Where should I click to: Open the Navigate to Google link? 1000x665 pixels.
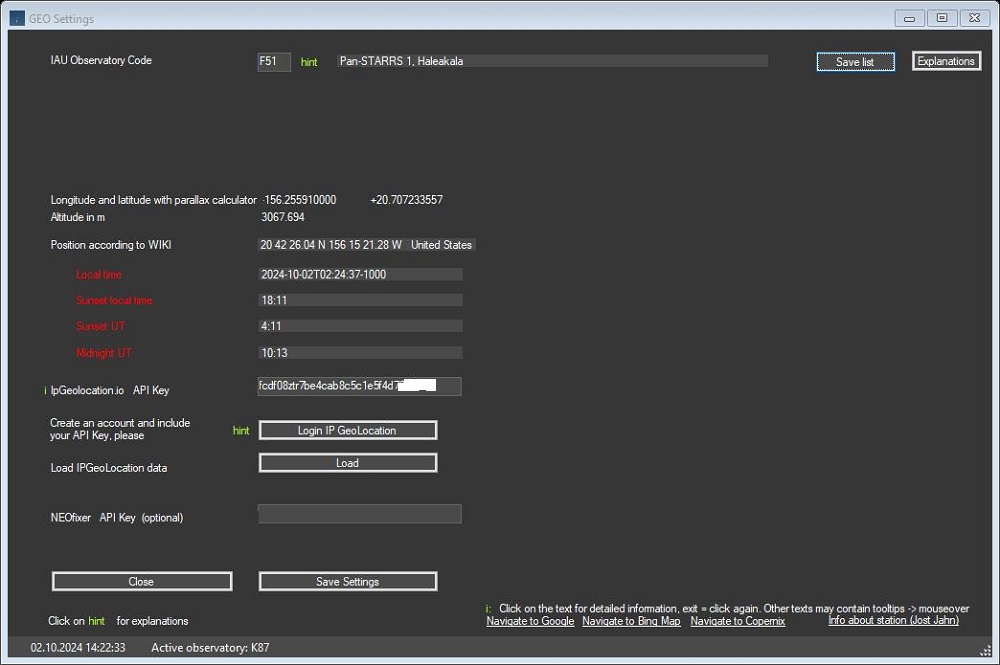pyautogui.click(x=529, y=621)
